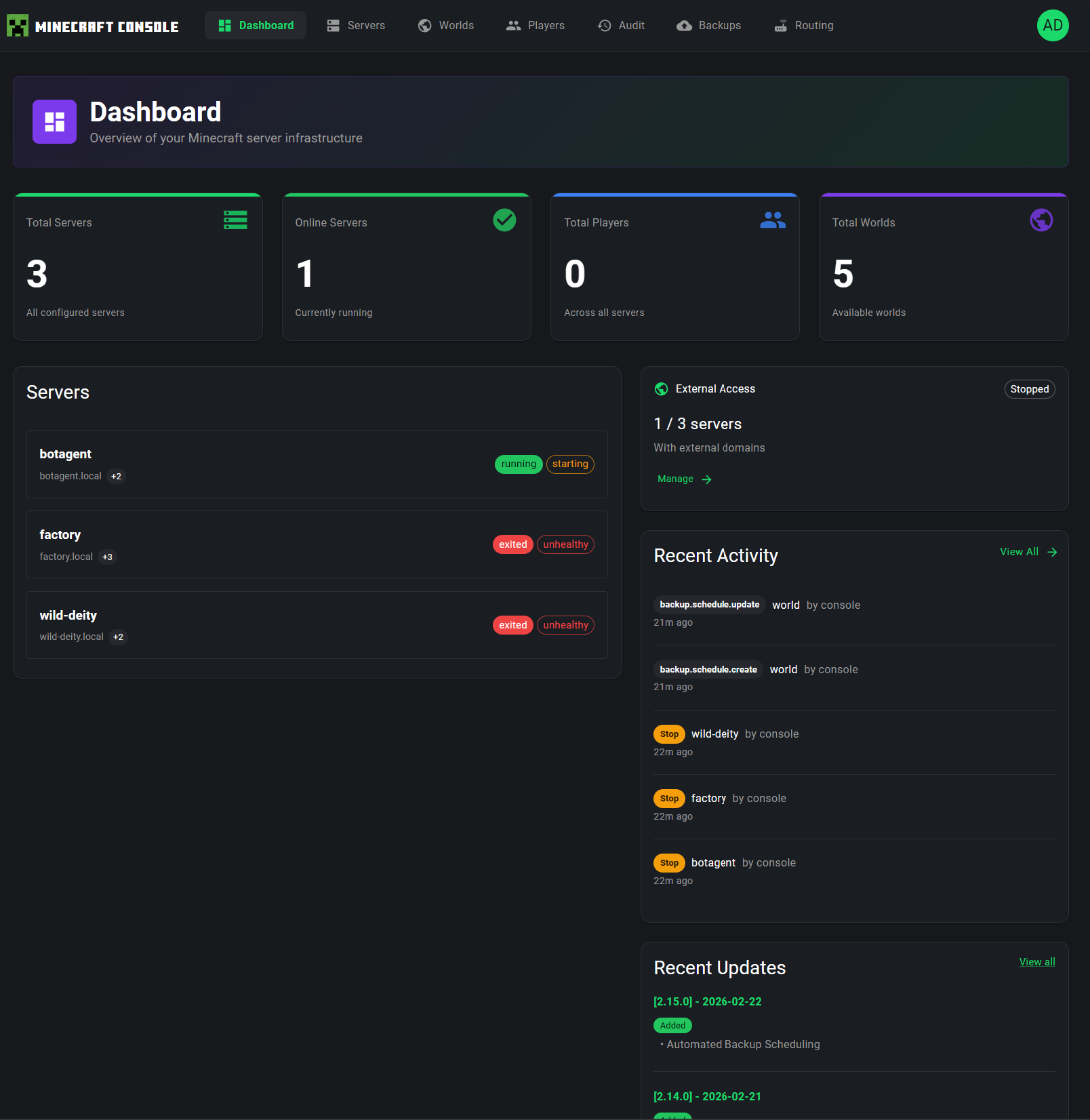Click the Manage arrow icon

pyautogui.click(x=706, y=479)
